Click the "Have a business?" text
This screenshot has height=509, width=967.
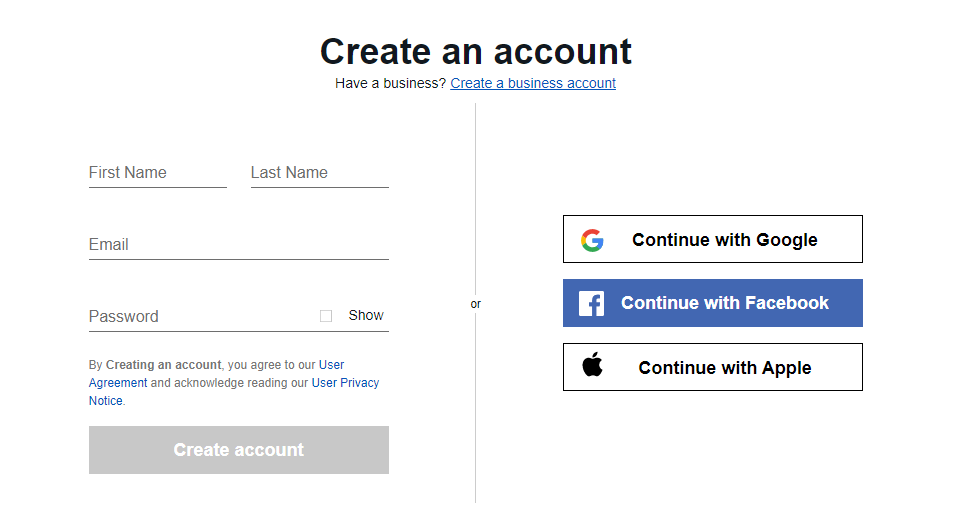tap(390, 83)
